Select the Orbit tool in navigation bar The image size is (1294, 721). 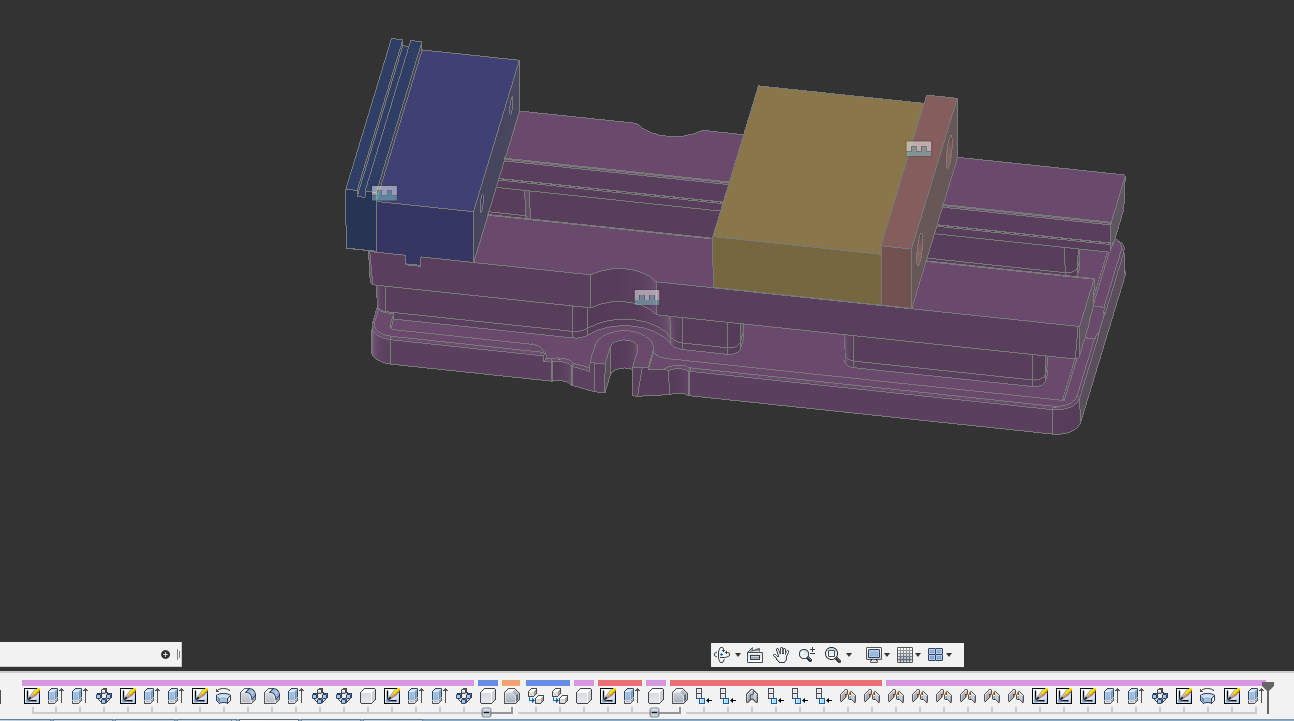click(x=722, y=655)
